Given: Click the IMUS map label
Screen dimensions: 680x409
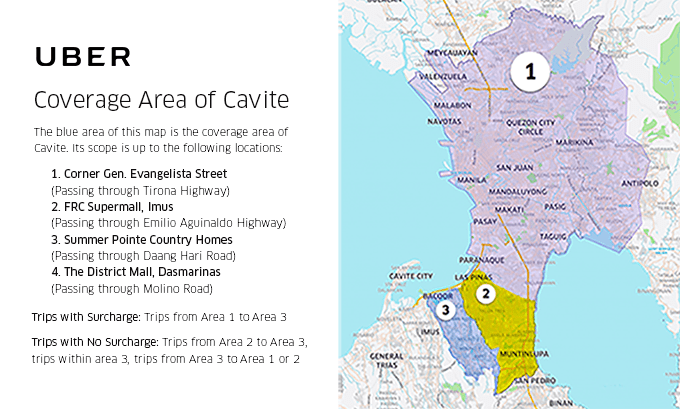Looking at the screenshot, I should 431,332.
